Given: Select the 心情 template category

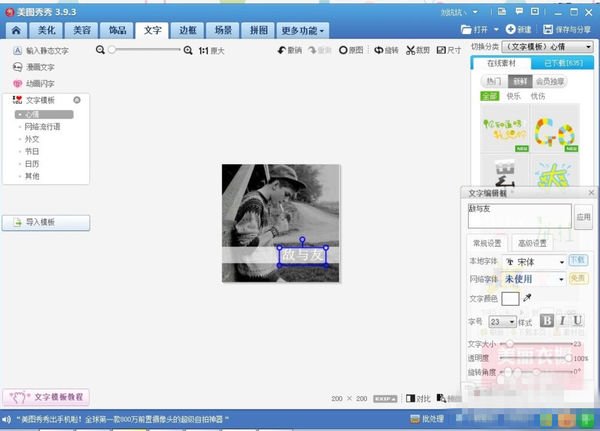Looking at the screenshot, I should [x=44, y=114].
